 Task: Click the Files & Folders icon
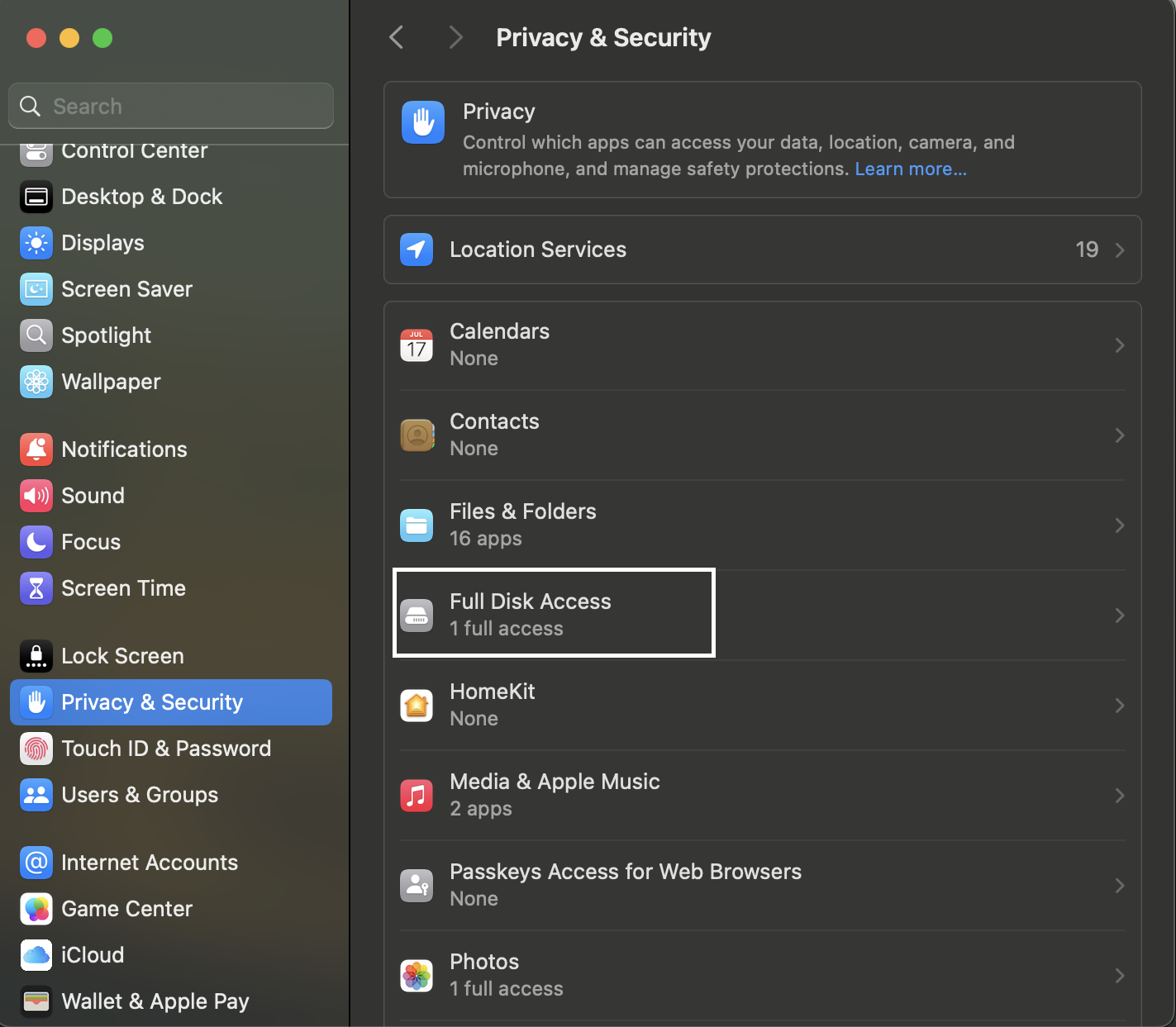417,525
